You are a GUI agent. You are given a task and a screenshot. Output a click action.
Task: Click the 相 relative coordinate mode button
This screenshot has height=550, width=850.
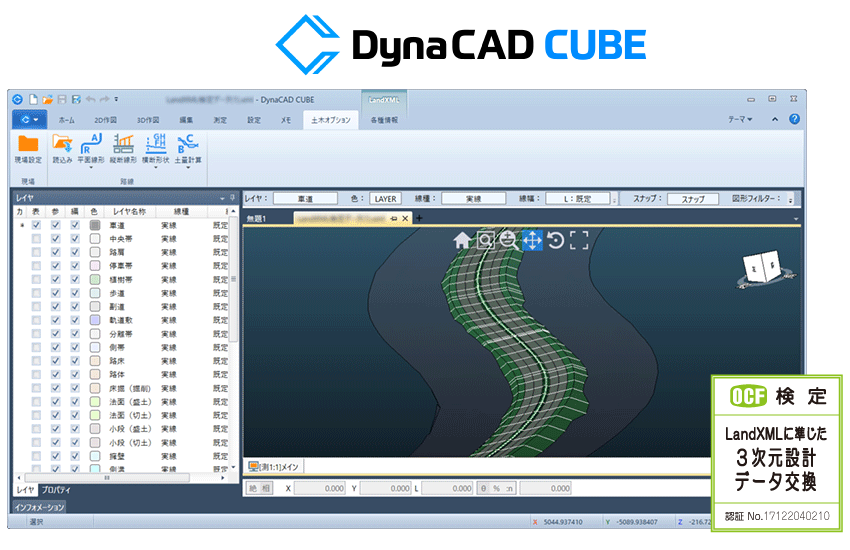(x=266, y=488)
